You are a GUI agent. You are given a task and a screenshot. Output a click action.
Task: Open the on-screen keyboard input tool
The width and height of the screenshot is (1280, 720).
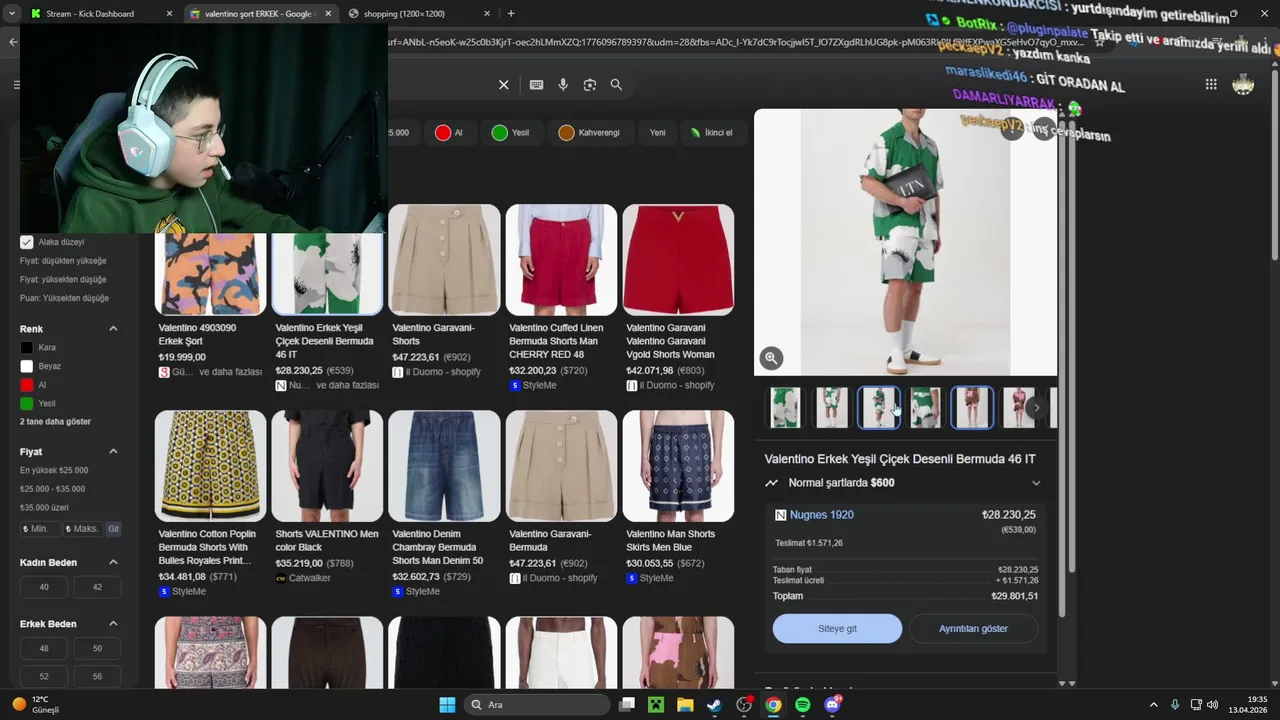point(536,85)
